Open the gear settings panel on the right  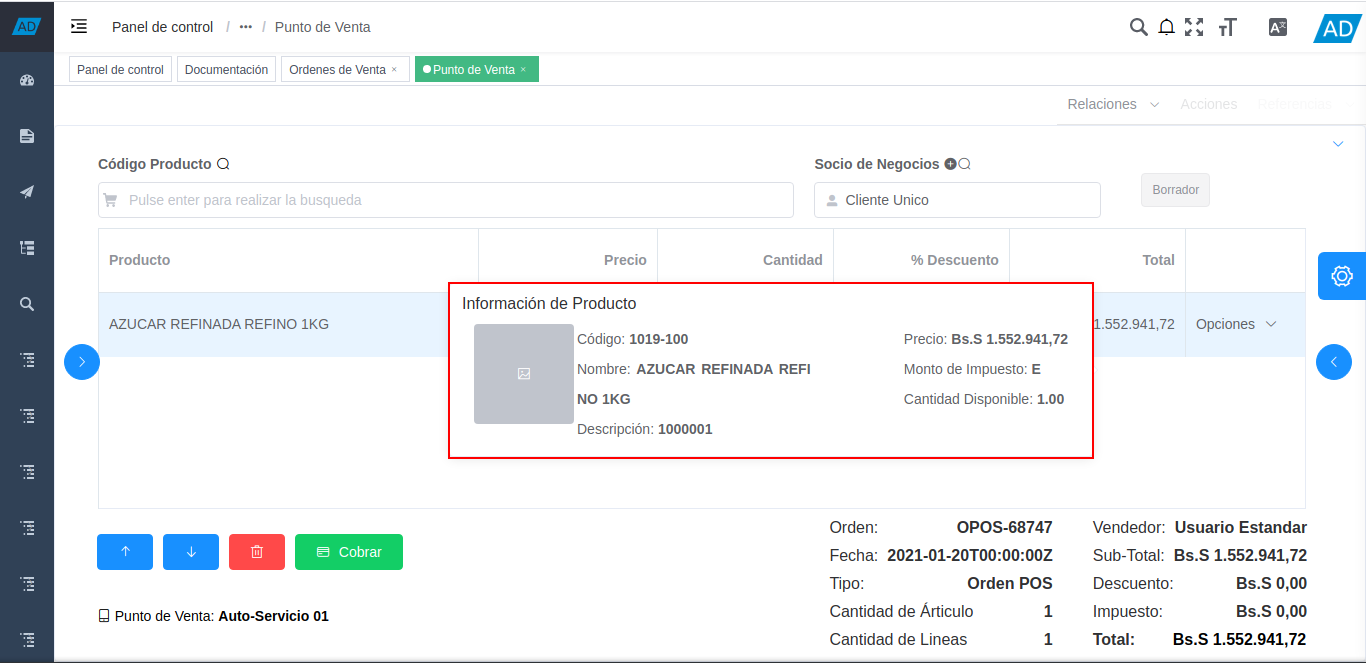click(1341, 276)
